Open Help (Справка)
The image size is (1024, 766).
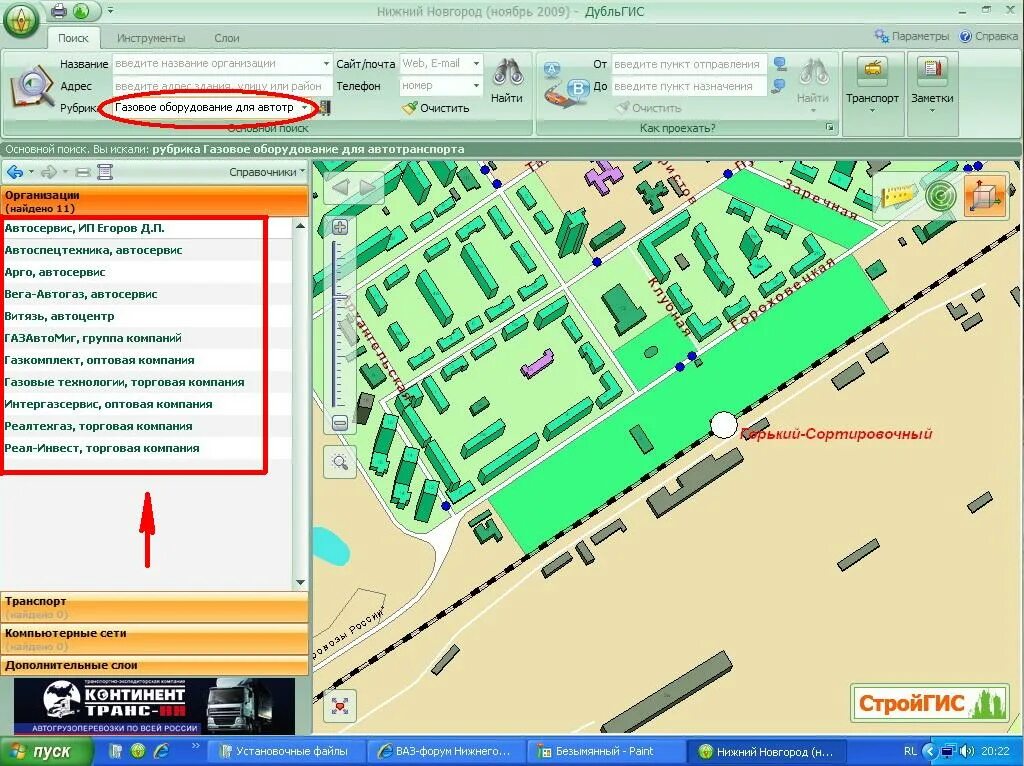coord(988,36)
